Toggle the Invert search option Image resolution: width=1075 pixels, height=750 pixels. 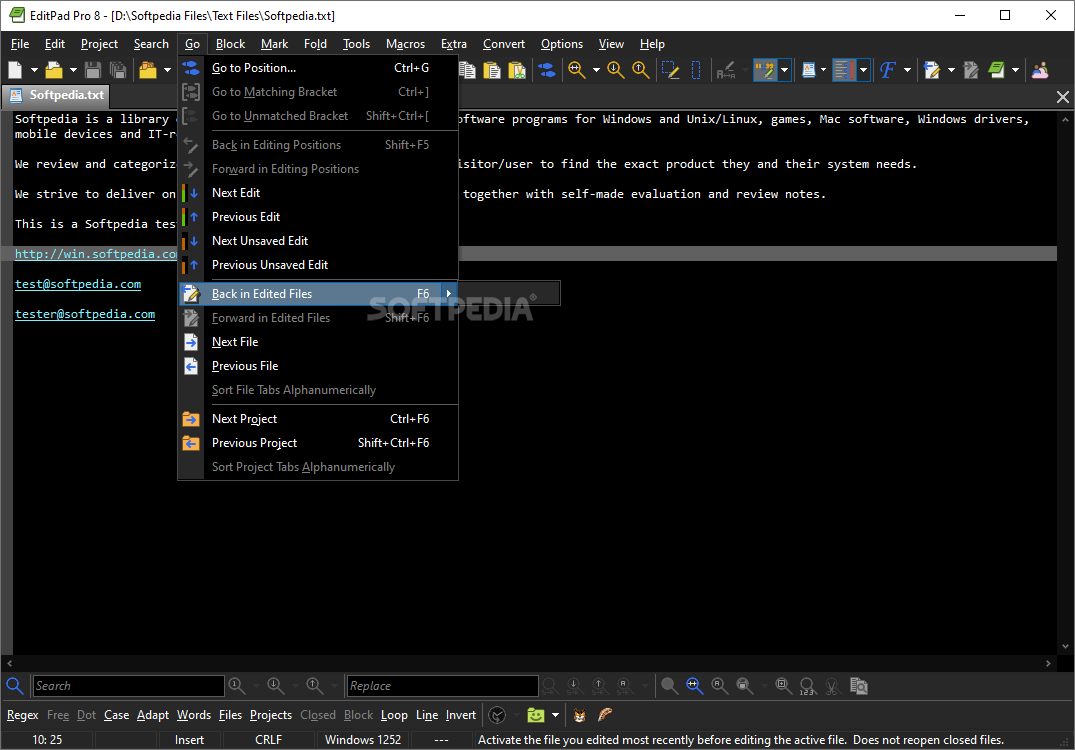pos(461,715)
